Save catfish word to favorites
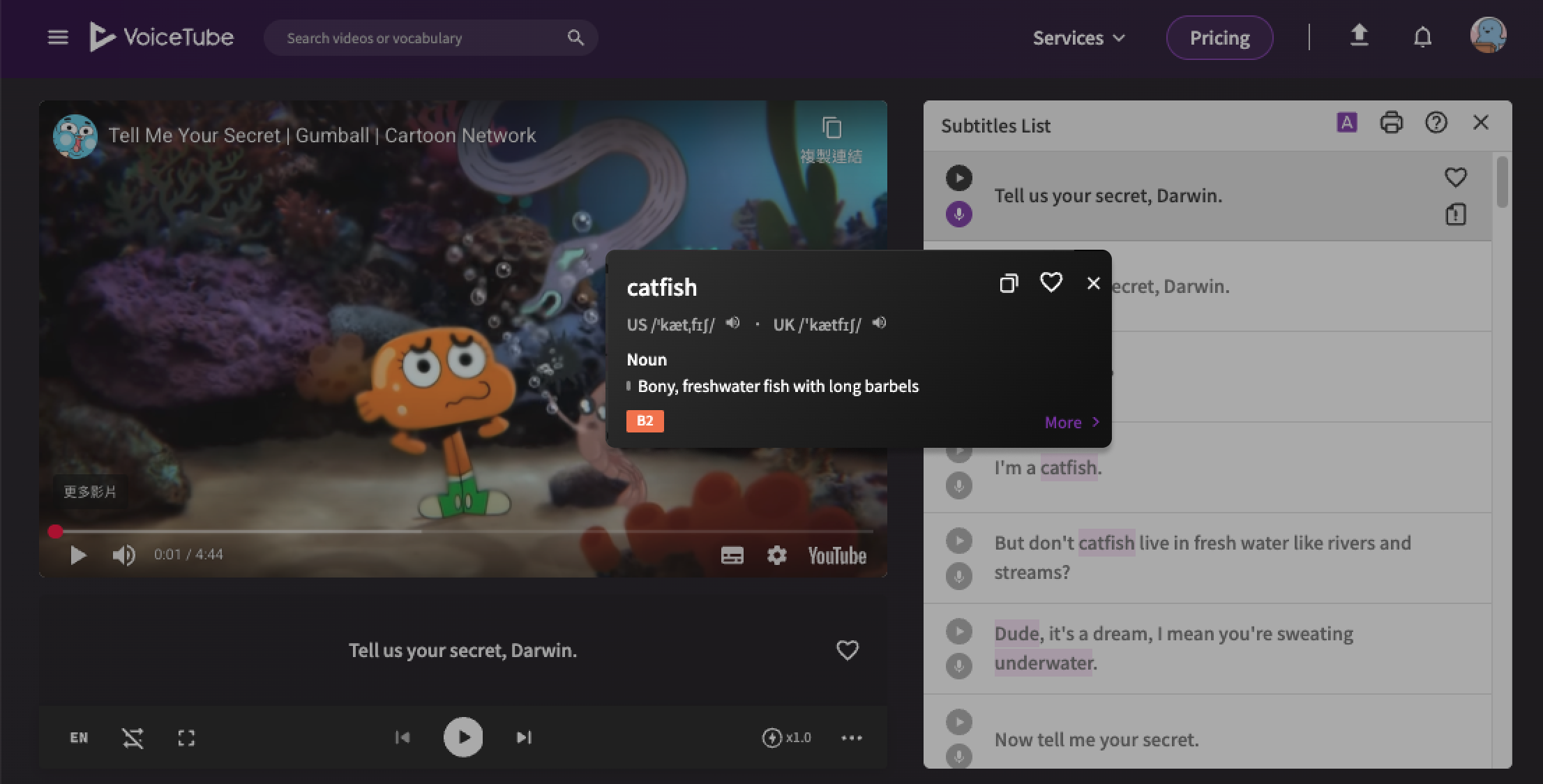Viewport: 1543px width, 784px height. (1051, 282)
